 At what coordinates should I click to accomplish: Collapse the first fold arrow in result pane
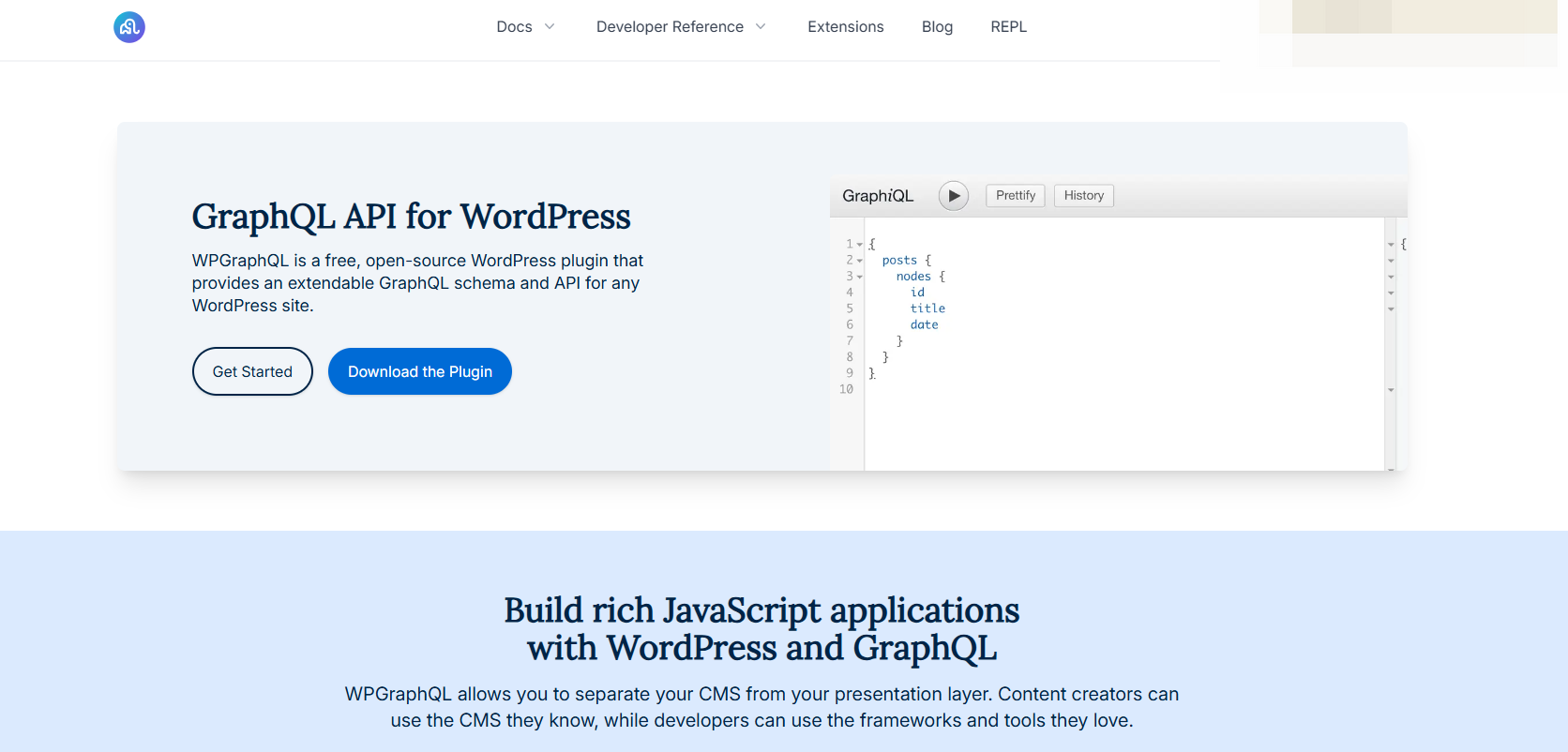[x=1391, y=245]
